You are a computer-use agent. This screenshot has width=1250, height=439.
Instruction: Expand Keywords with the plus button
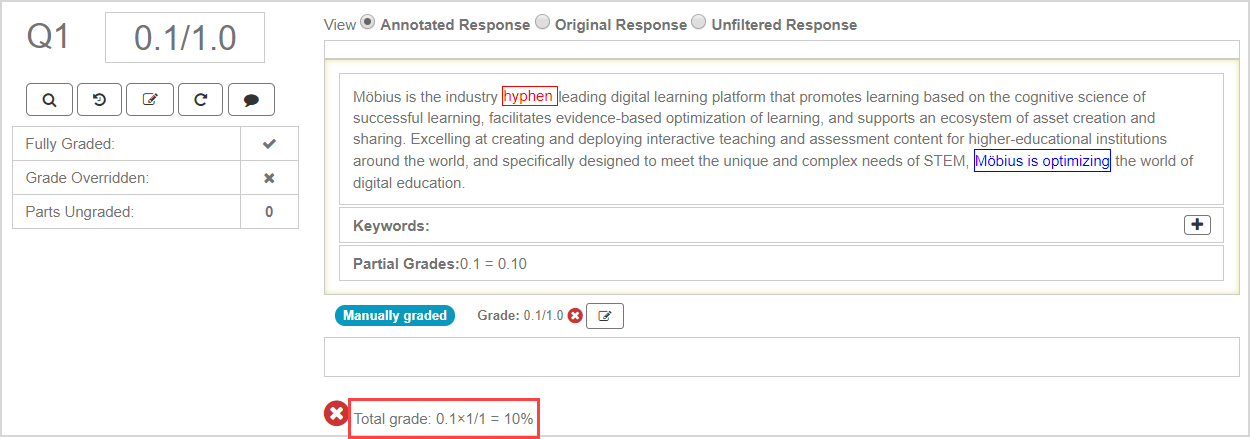pyautogui.click(x=1197, y=225)
